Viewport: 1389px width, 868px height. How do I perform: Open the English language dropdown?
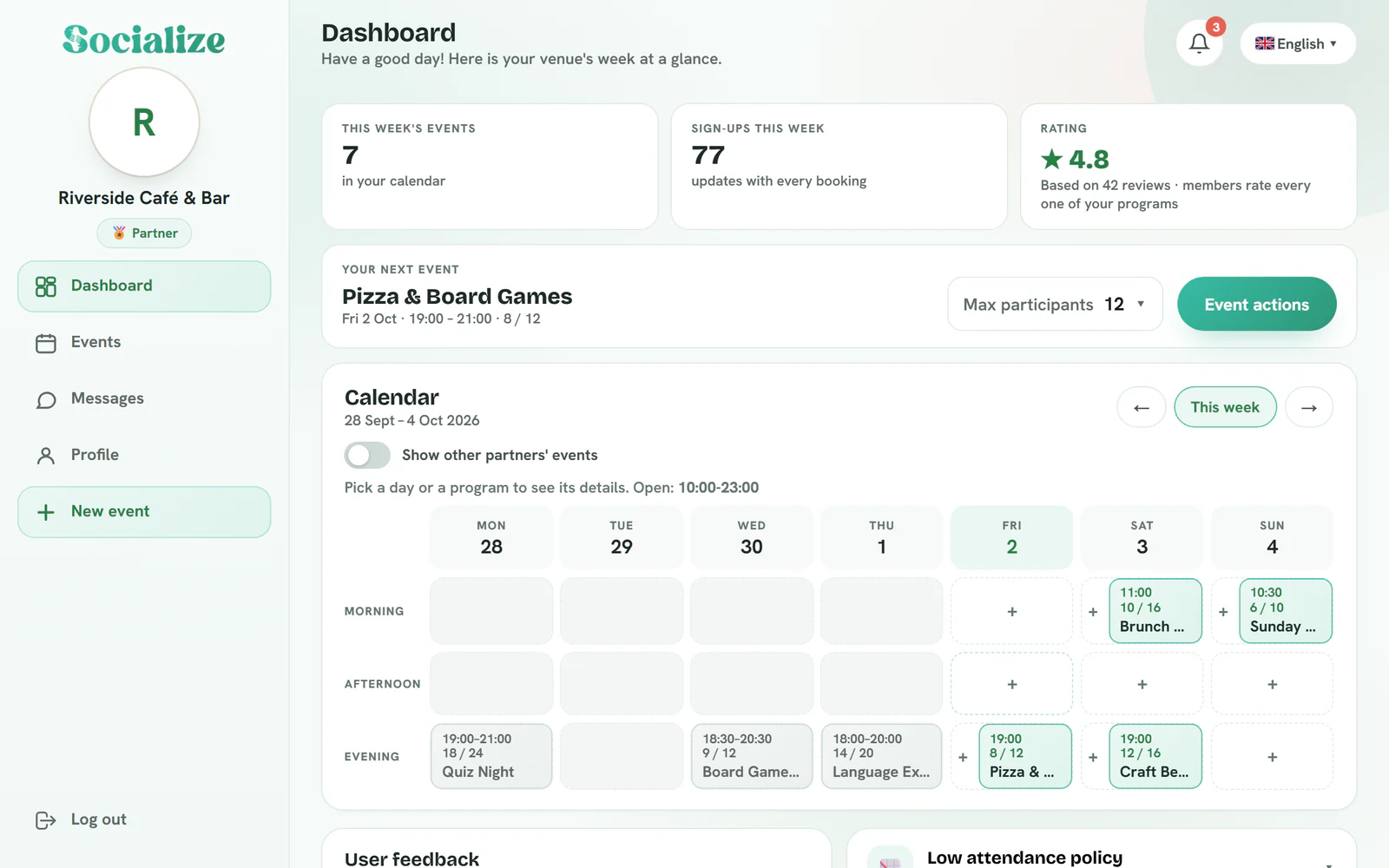click(x=1298, y=43)
